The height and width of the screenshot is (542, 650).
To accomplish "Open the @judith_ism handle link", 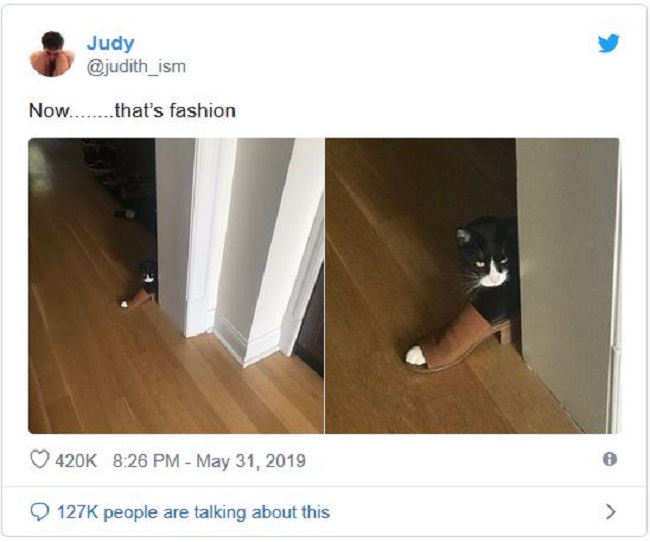I will 136,66.
